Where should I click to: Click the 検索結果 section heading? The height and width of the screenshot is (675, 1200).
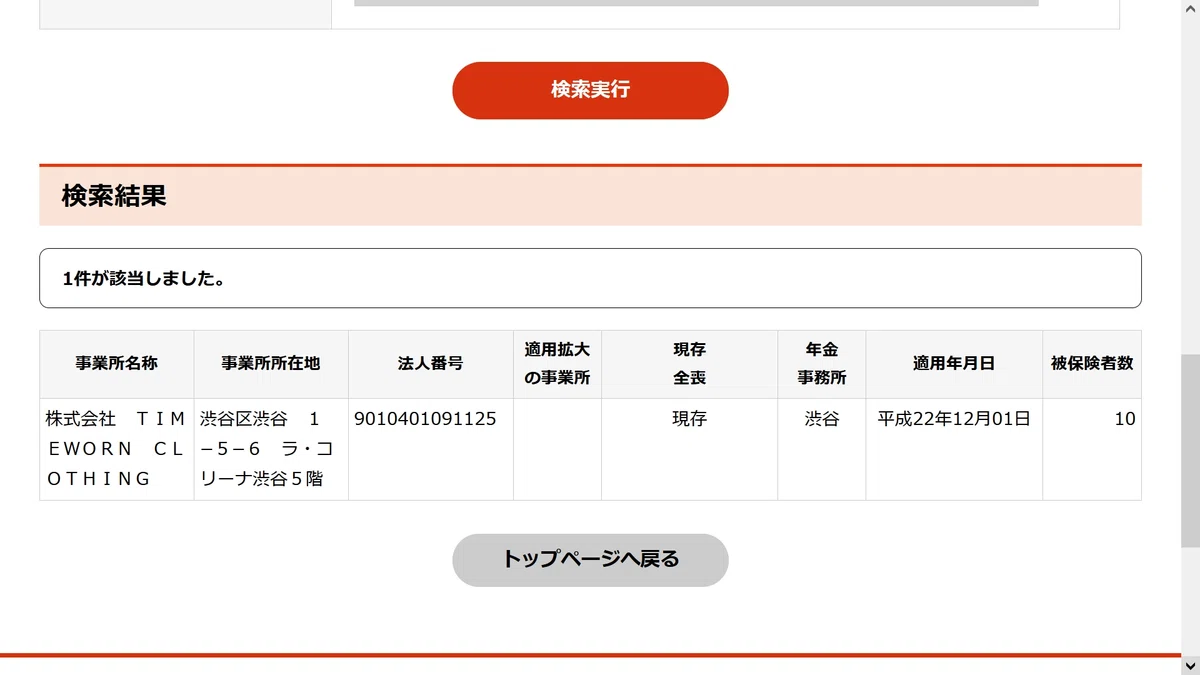[x=114, y=196]
